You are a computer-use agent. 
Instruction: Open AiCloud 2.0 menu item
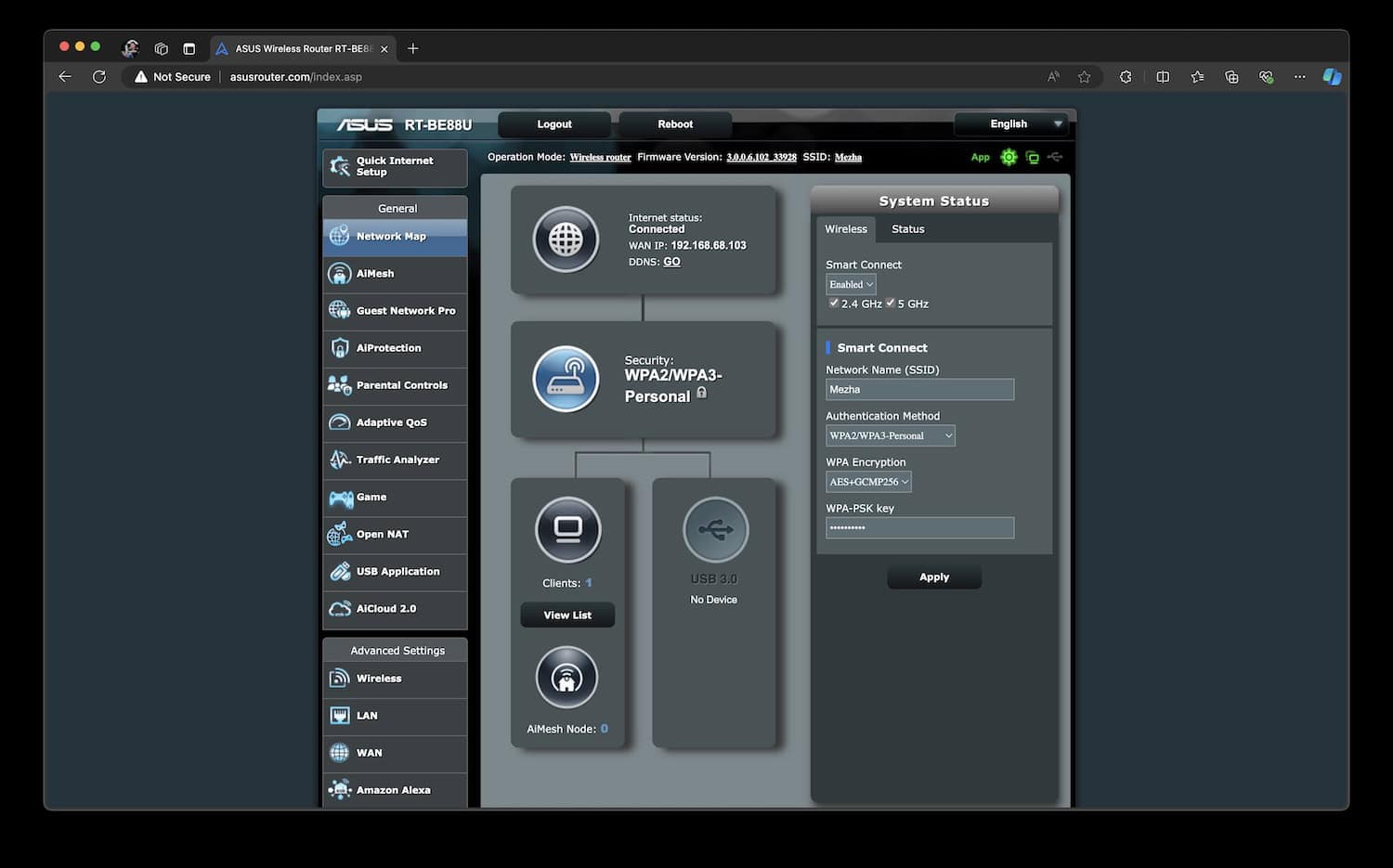click(395, 609)
